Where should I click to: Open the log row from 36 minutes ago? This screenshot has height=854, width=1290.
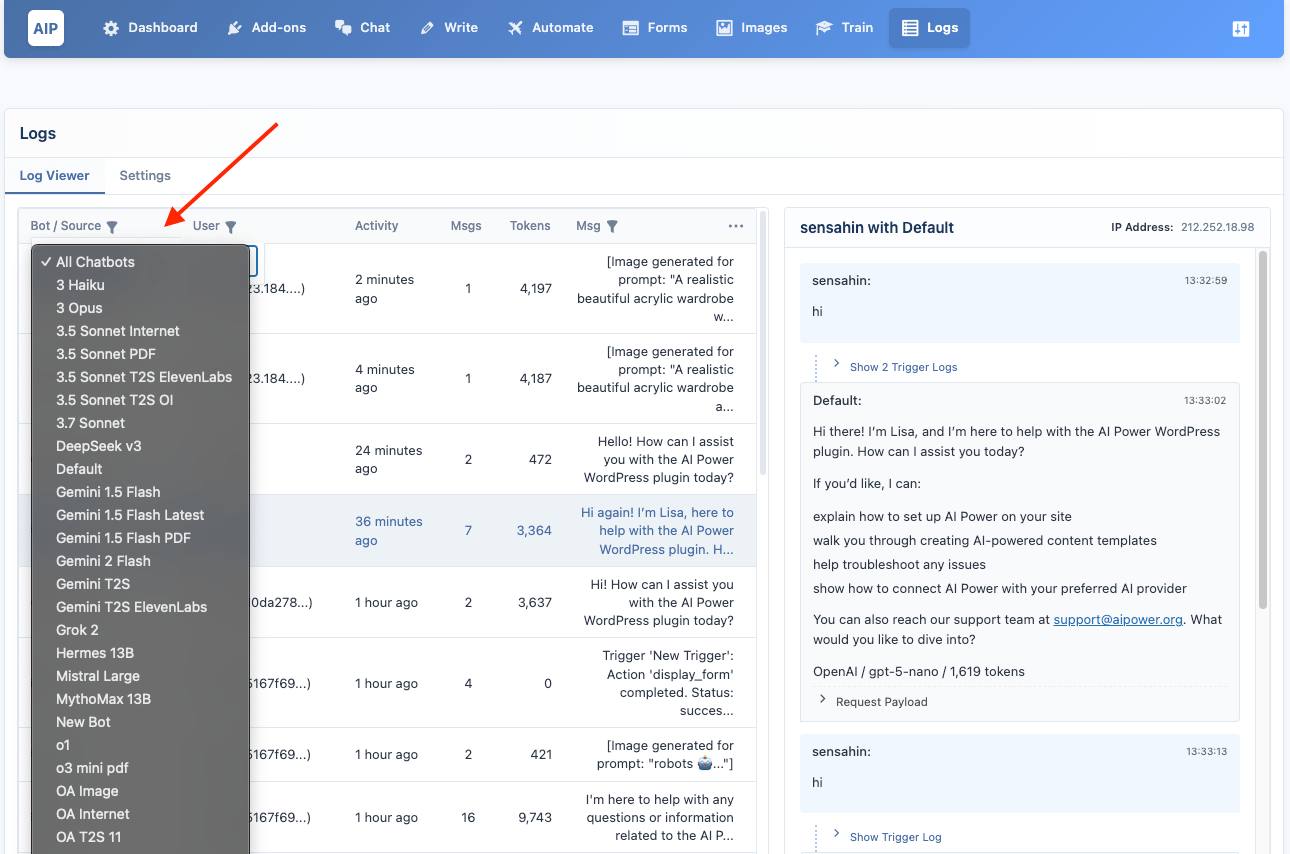click(x=388, y=531)
